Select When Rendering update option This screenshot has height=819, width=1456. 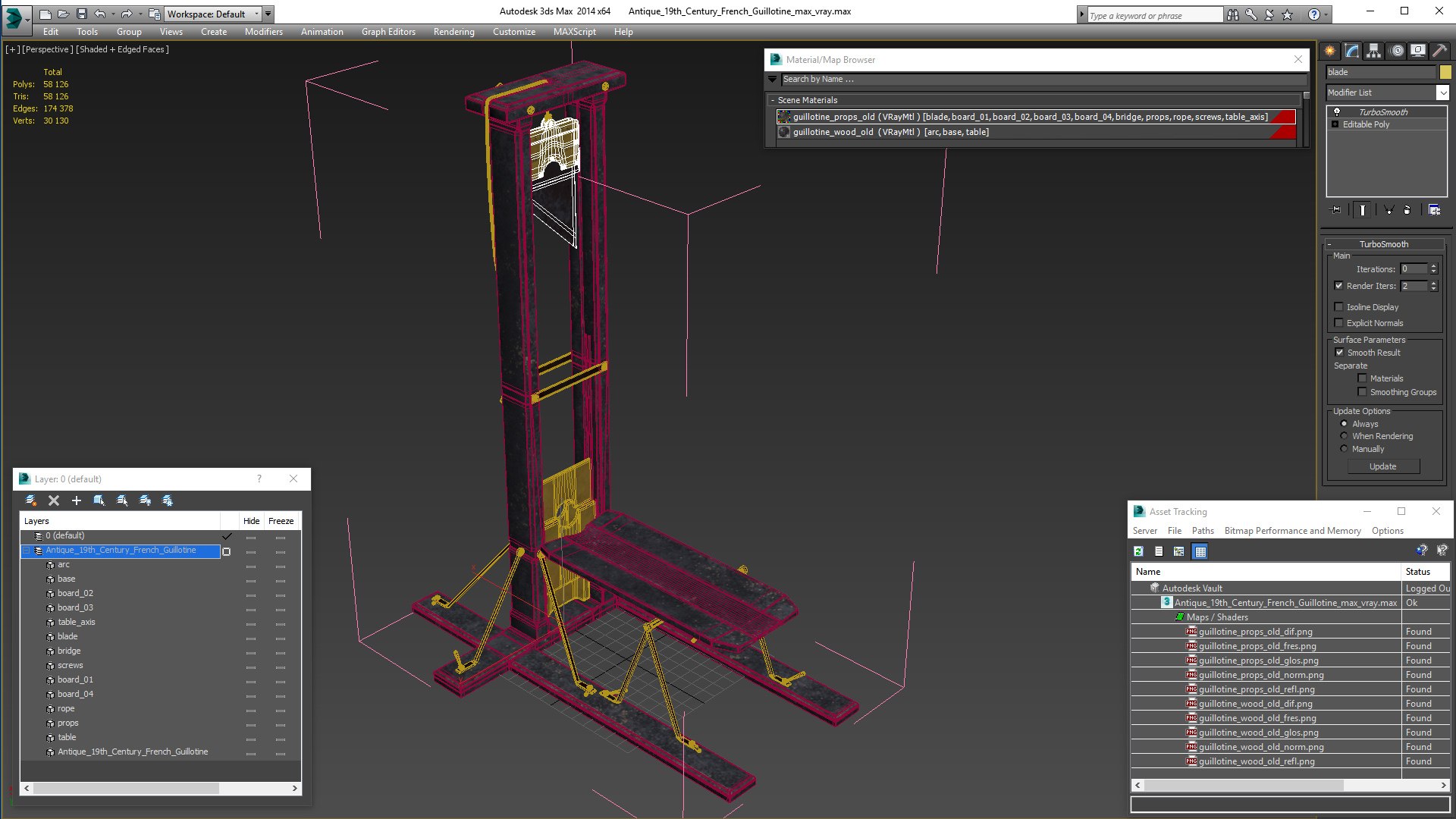tap(1344, 436)
